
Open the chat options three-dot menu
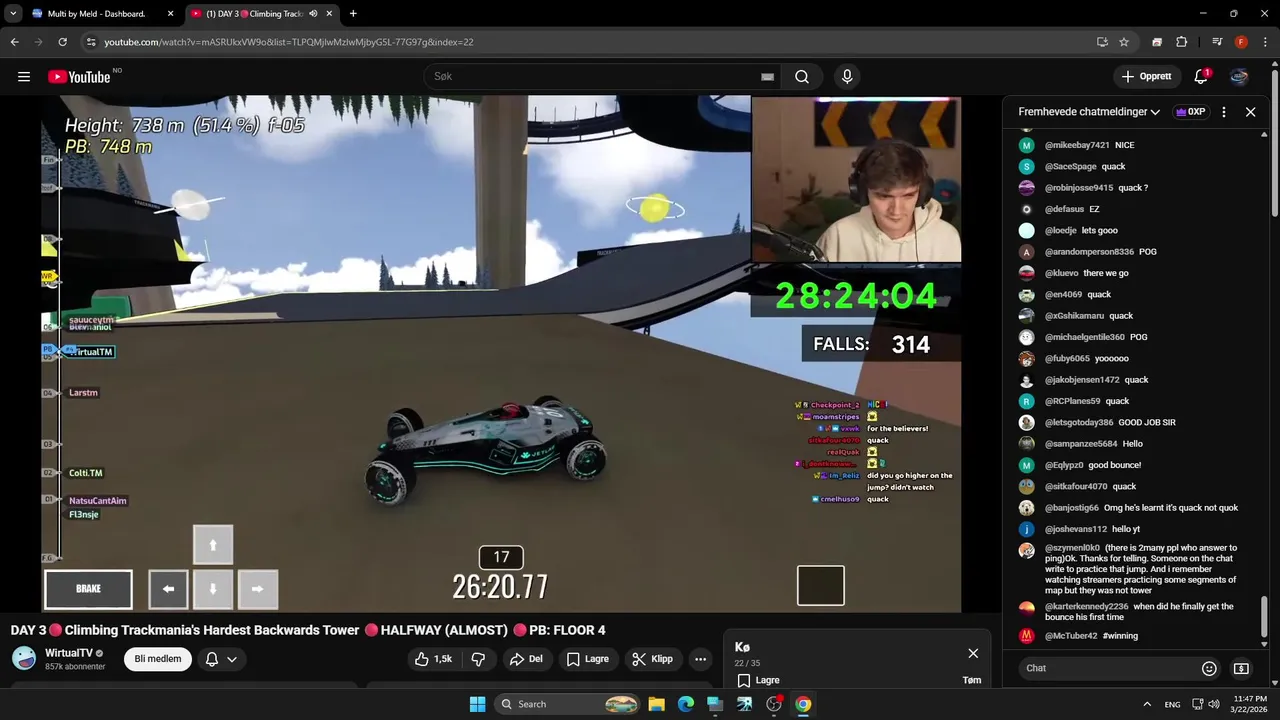(1224, 112)
